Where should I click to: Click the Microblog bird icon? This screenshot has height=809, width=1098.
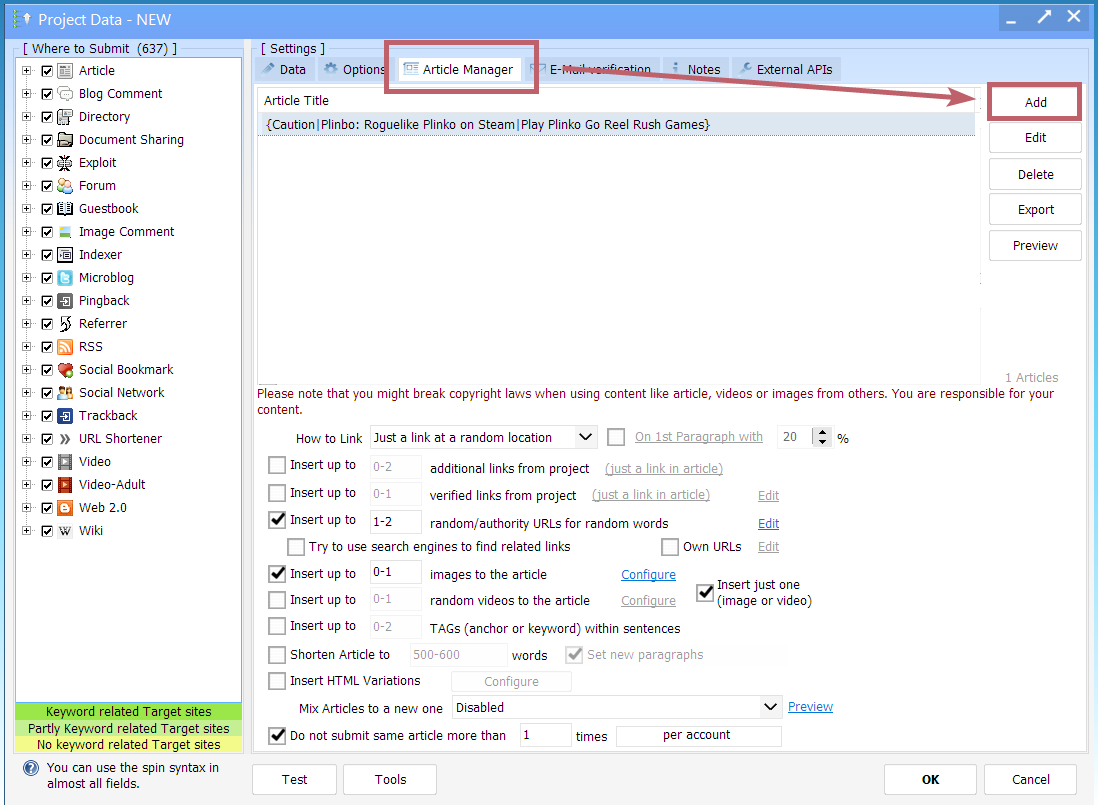click(x=65, y=278)
